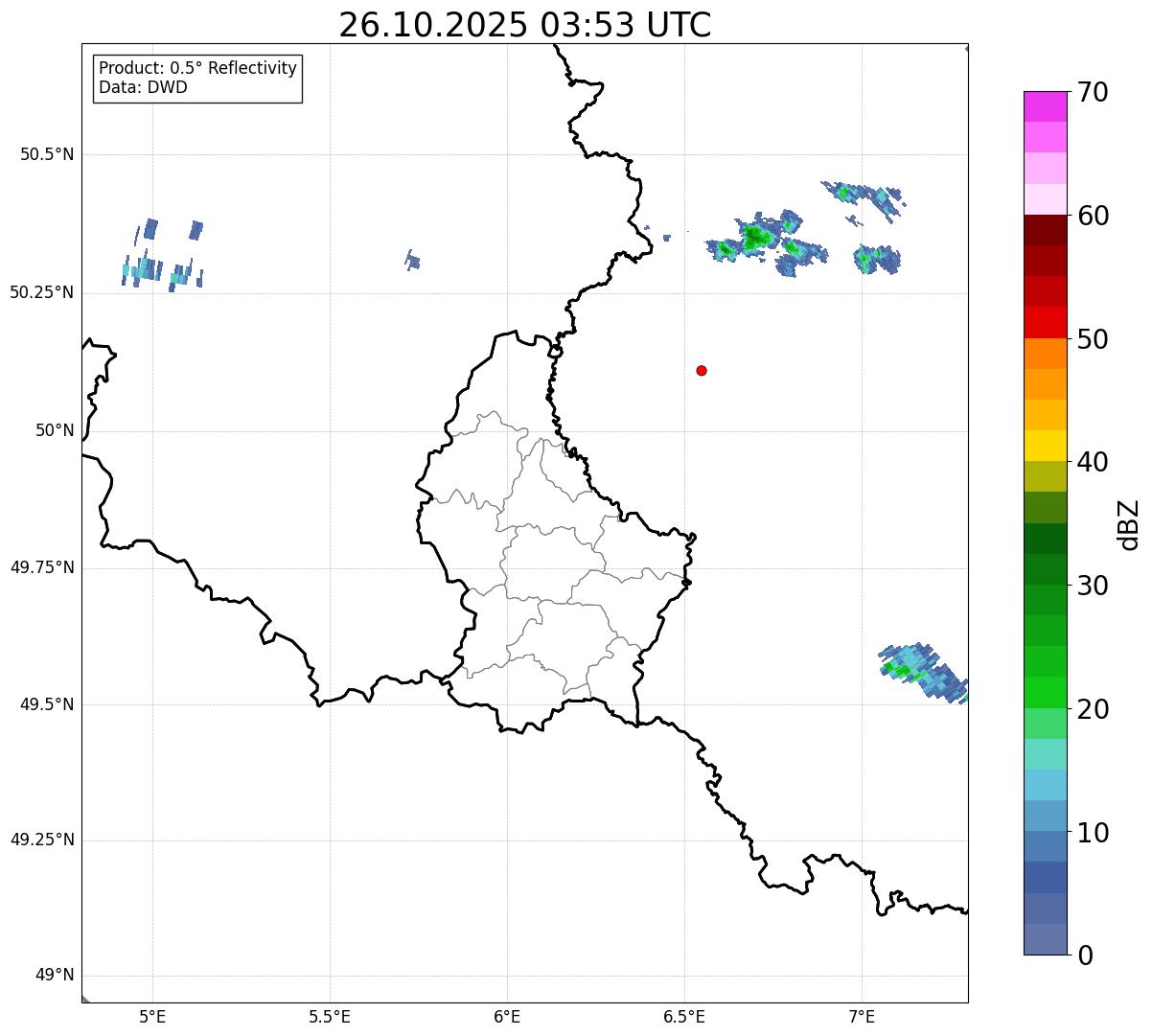Click the bottom slate-blue colorbar swatch at 0

click(x=1045, y=939)
